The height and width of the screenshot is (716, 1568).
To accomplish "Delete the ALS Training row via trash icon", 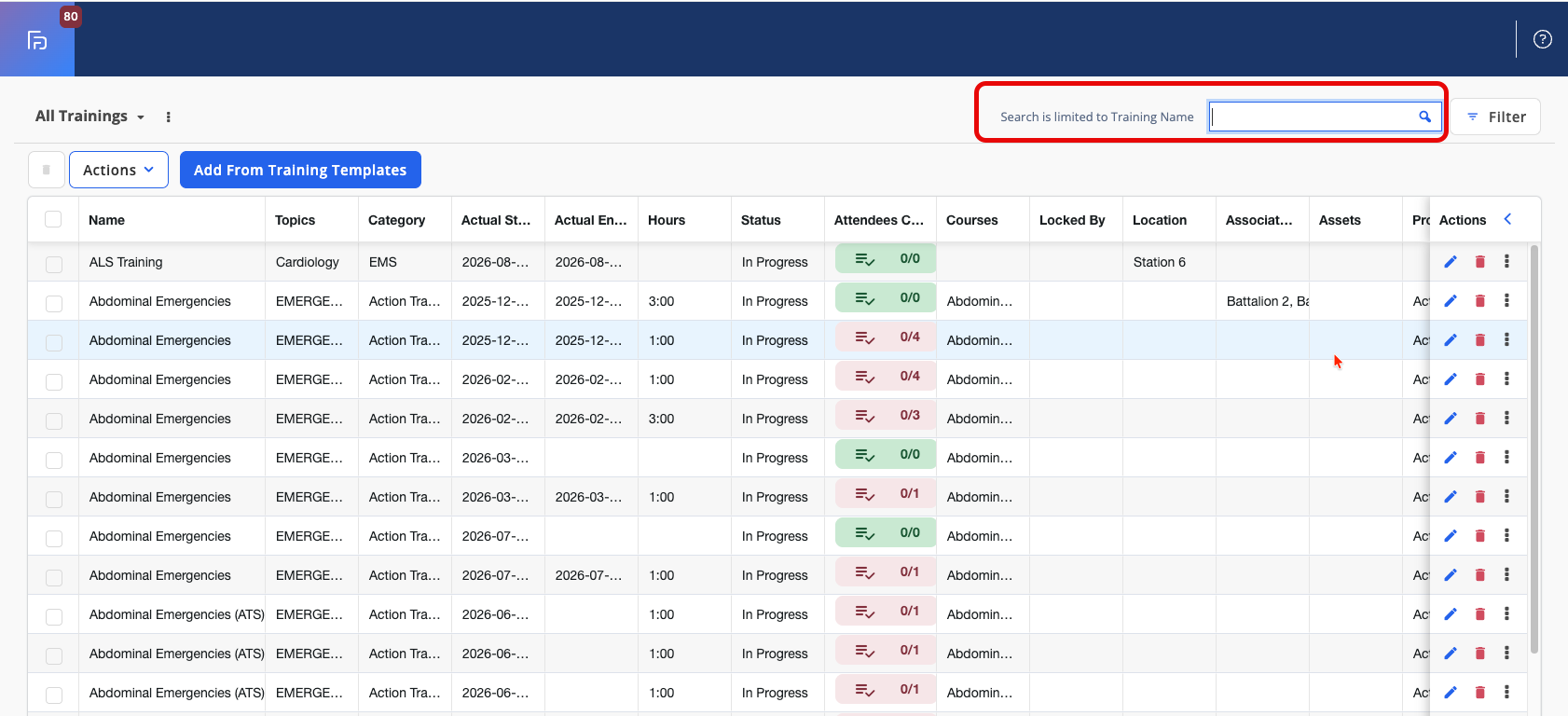I will tap(1479, 262).
